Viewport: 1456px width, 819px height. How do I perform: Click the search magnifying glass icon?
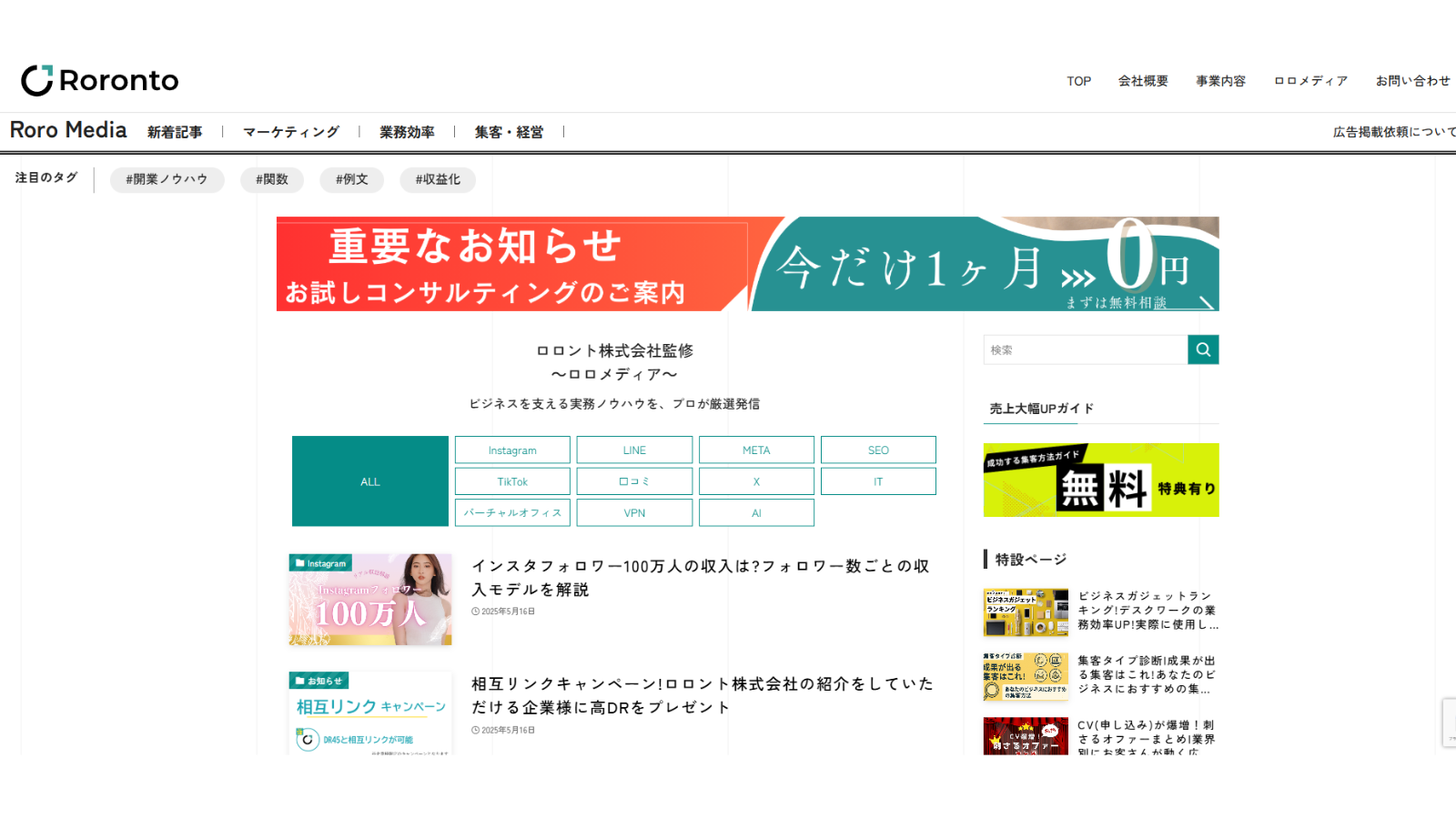click(x=1203, y=349)
